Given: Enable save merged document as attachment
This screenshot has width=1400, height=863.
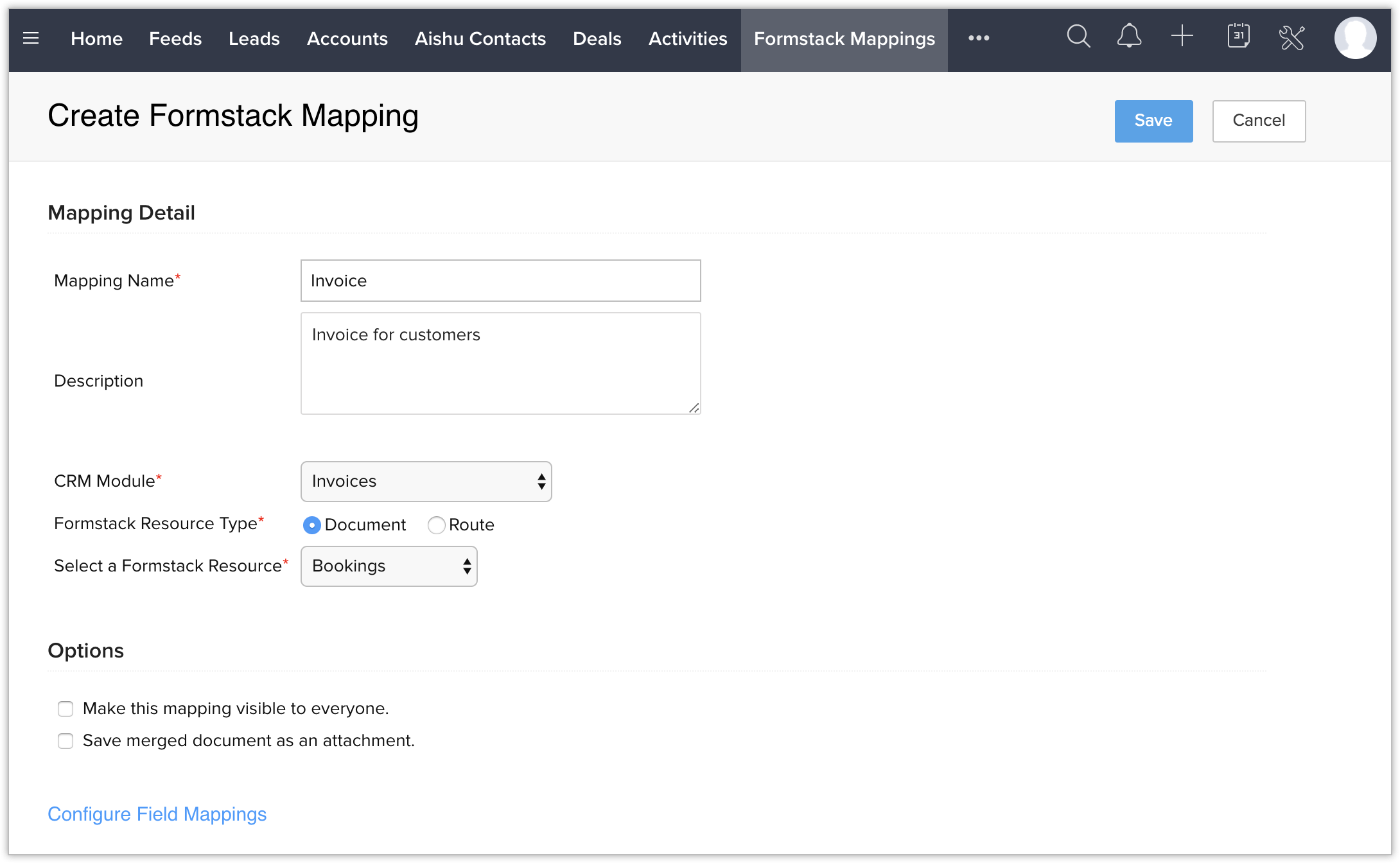Looking at the screenshot, I should [x=66, y=741].
